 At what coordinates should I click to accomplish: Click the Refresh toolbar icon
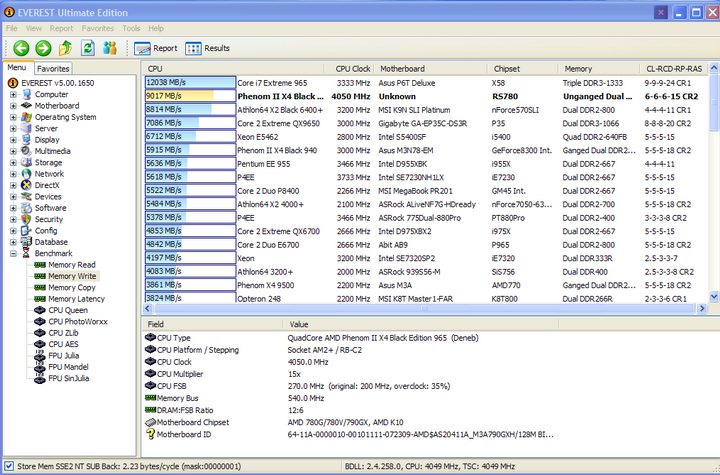pyautogui.click(x=88, y=48)
